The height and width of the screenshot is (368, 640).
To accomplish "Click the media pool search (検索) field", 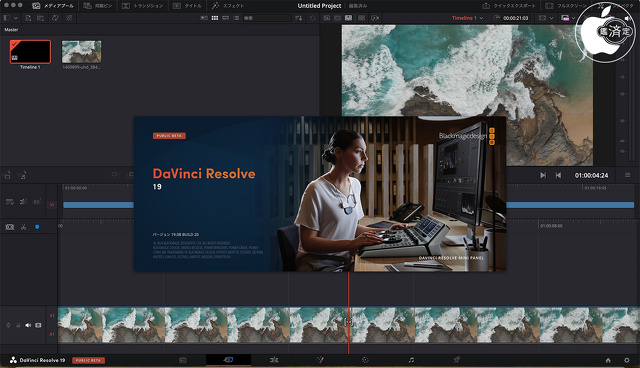I will (267, 18).
